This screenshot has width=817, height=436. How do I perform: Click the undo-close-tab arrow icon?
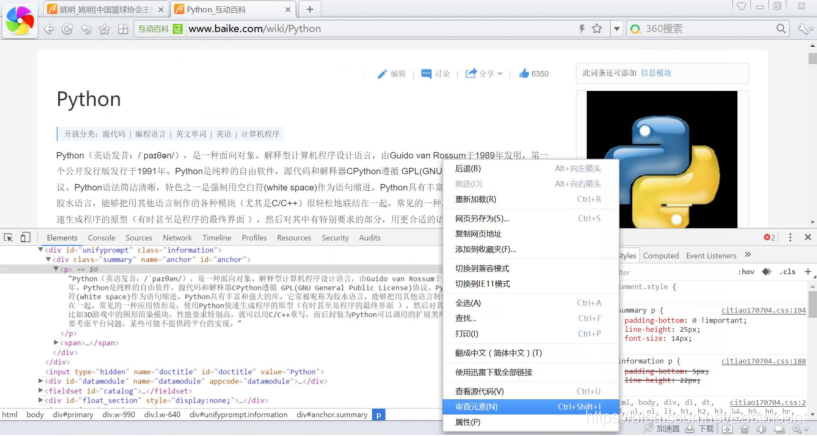85,29
